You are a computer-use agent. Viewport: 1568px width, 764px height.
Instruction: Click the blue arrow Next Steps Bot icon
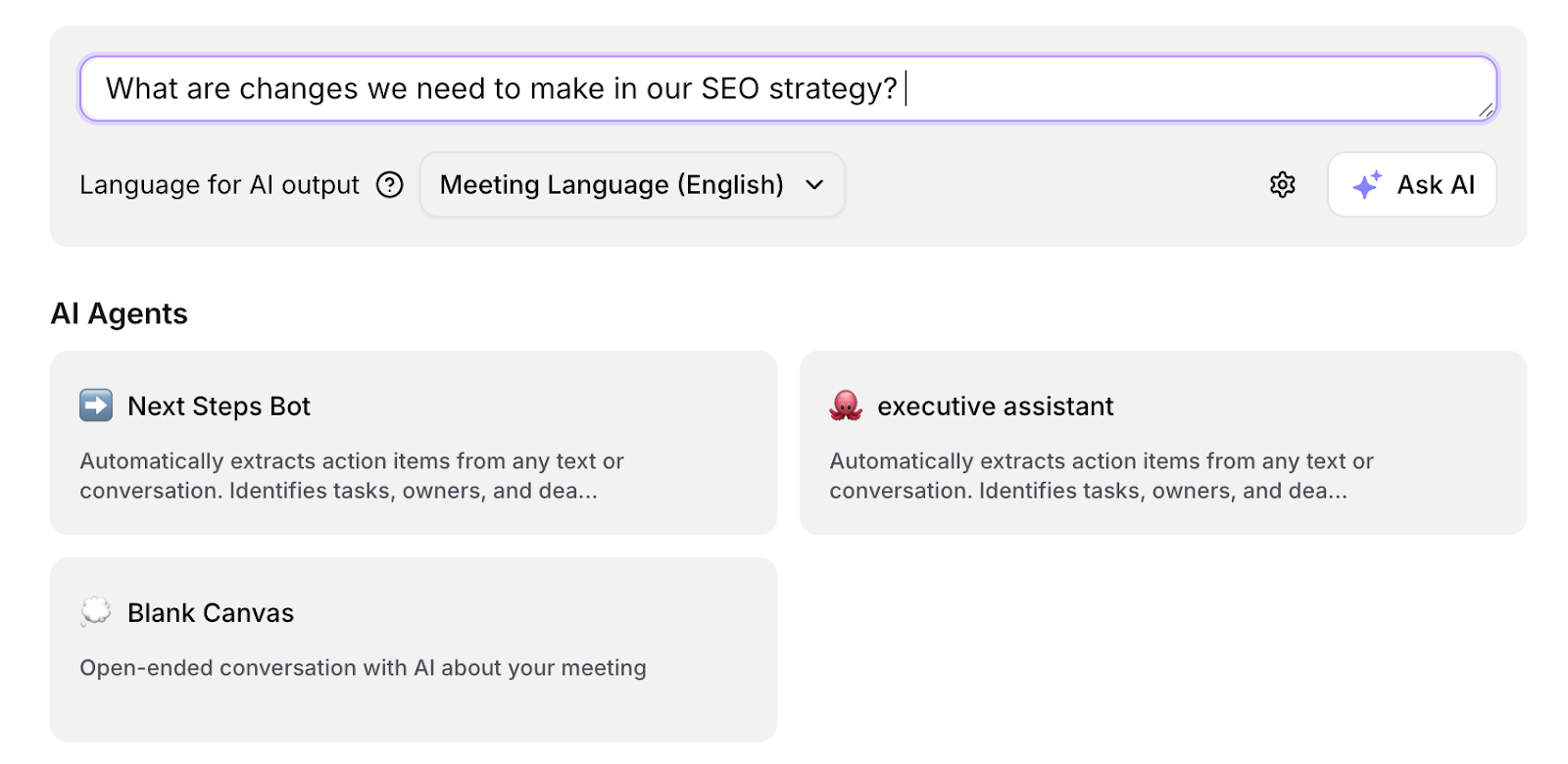click(x=96, y=406)
